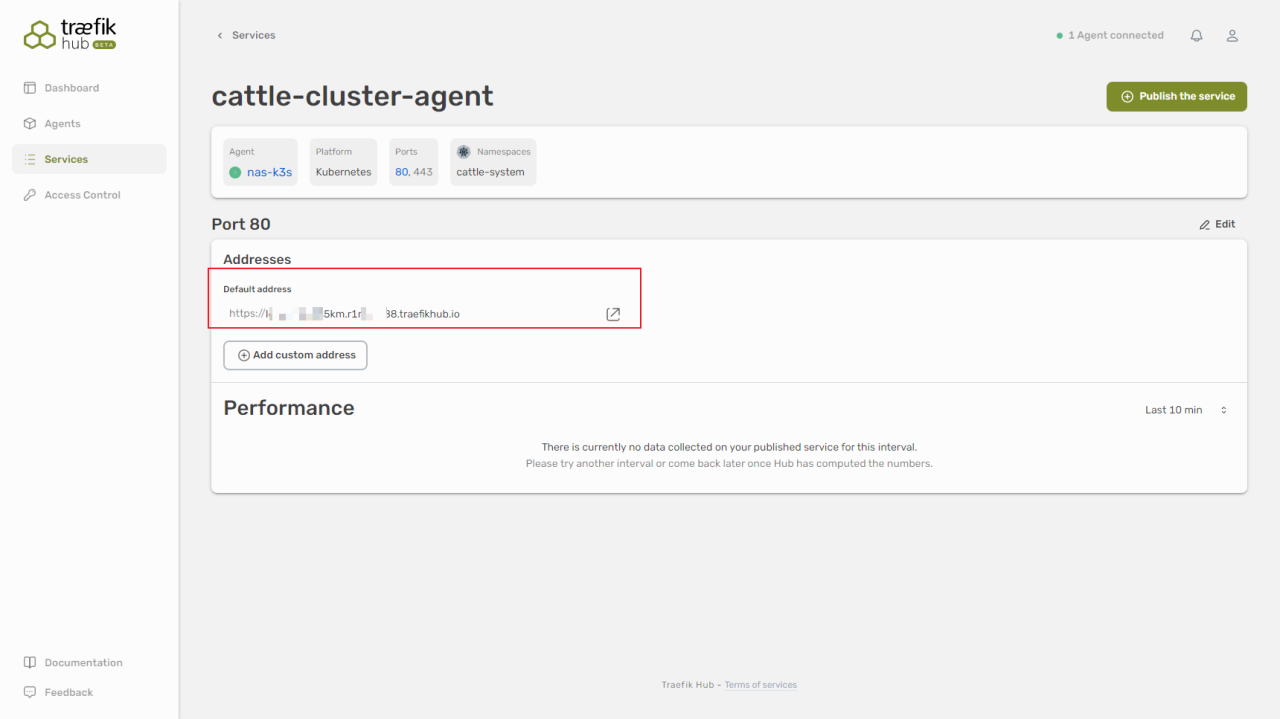Select port 443 link
Image resolution: width=1280 pixels, height=719 pixels.
tap(423, 172)
